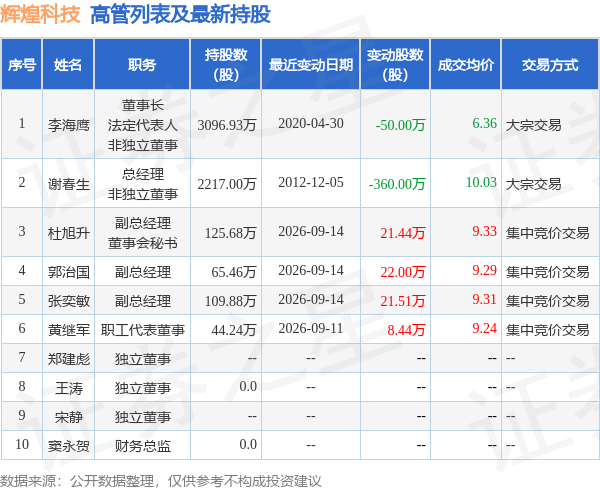Click the date 2012-12-05 cell
Image resolution: width=600 pixels, height=490 pixels.
point(311,182)
